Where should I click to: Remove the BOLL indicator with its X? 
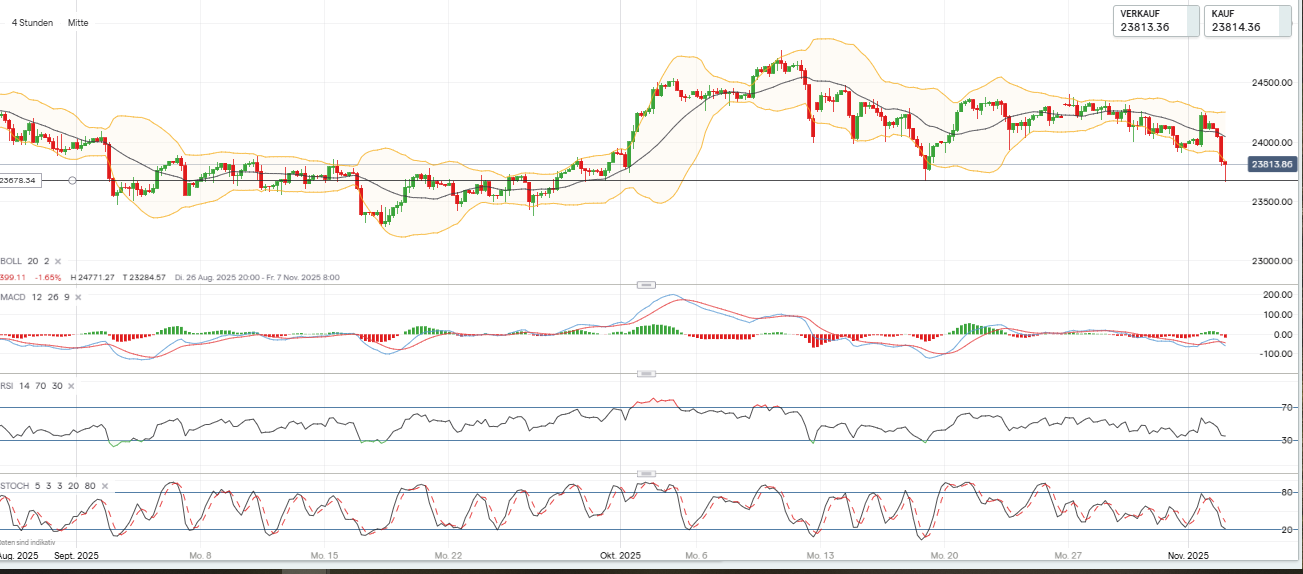click(x=58, y=261)
